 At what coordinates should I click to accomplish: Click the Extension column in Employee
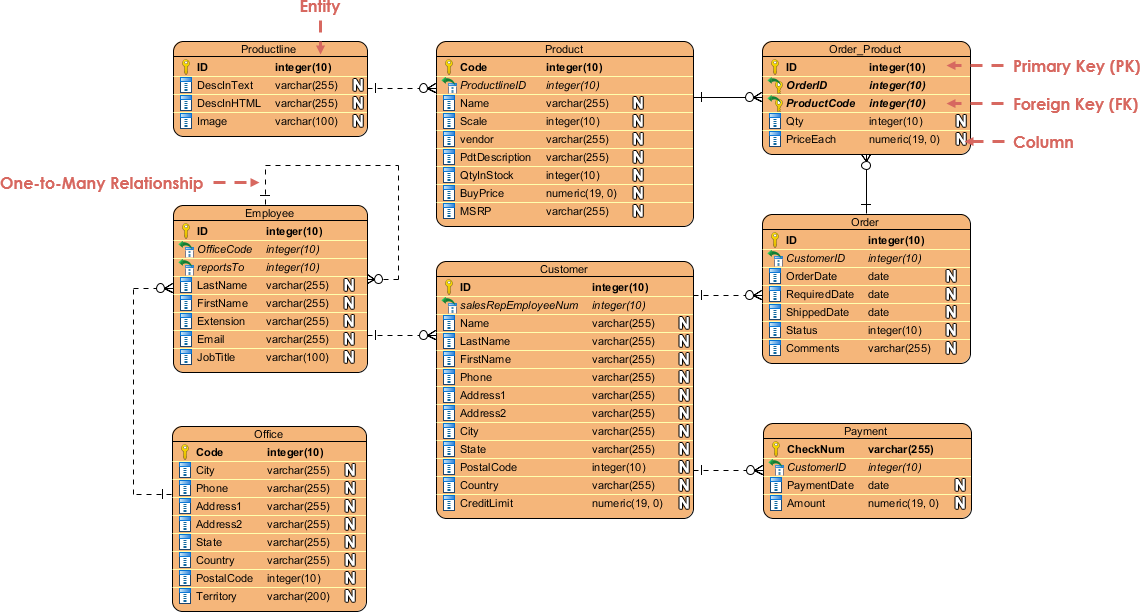pyautogui.click(x=221, y=321)
